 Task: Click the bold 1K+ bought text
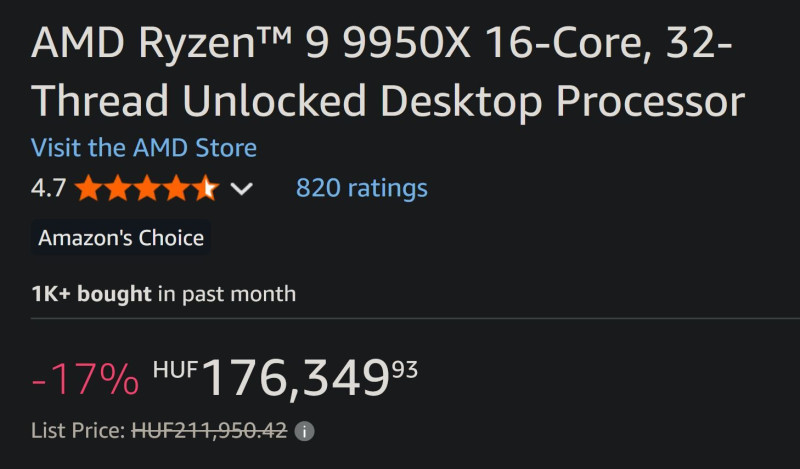pos(91,294)
